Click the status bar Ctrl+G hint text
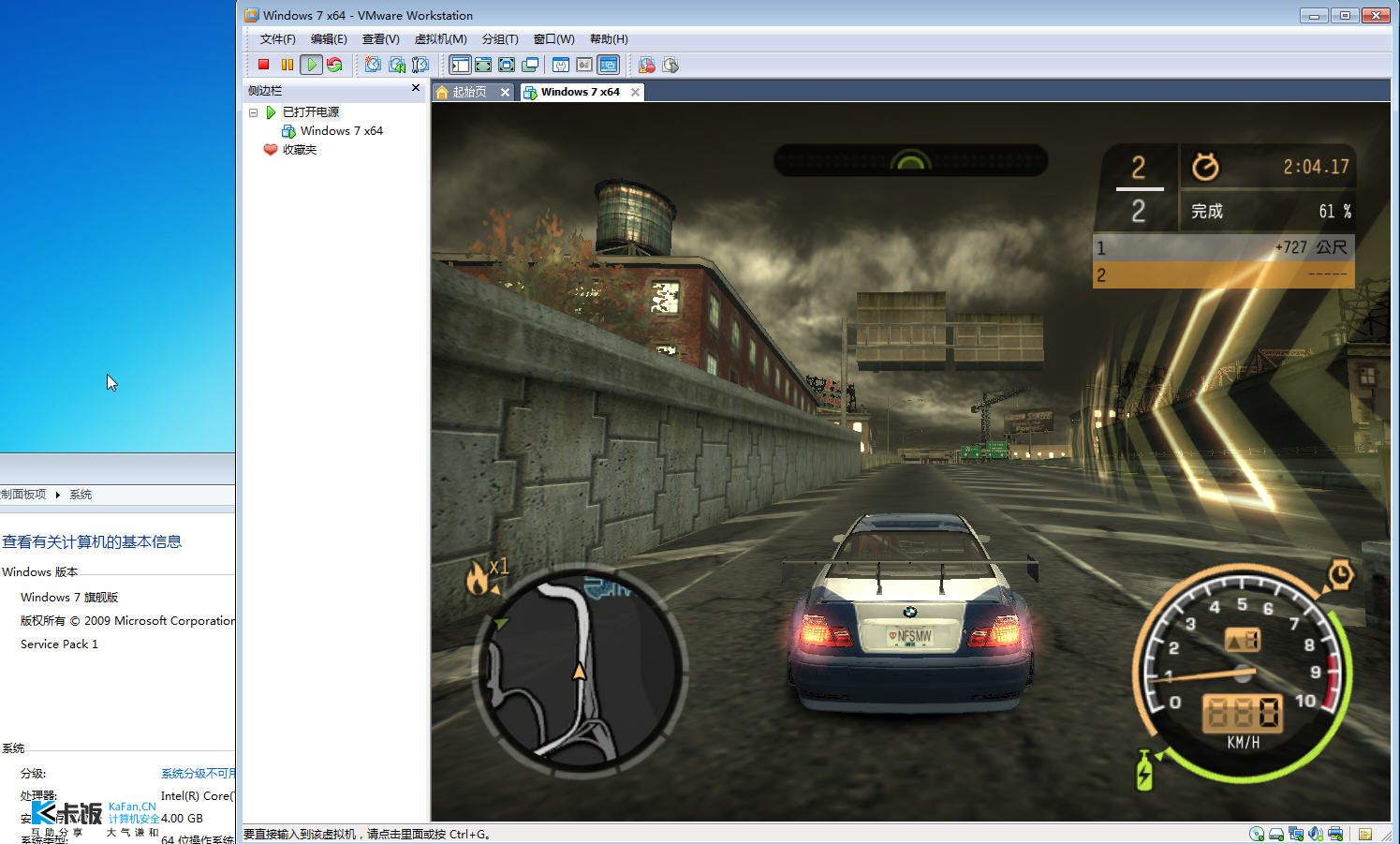The image size is (1400, 844). pyautogui.click(x=367, y=834)
